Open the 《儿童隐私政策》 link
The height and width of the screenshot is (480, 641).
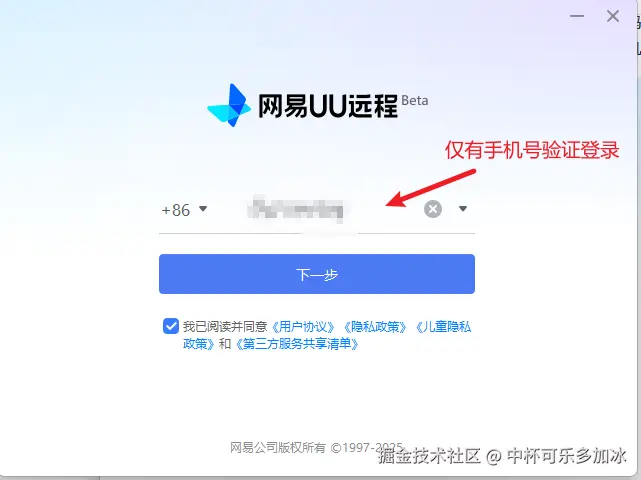(444, 327)
